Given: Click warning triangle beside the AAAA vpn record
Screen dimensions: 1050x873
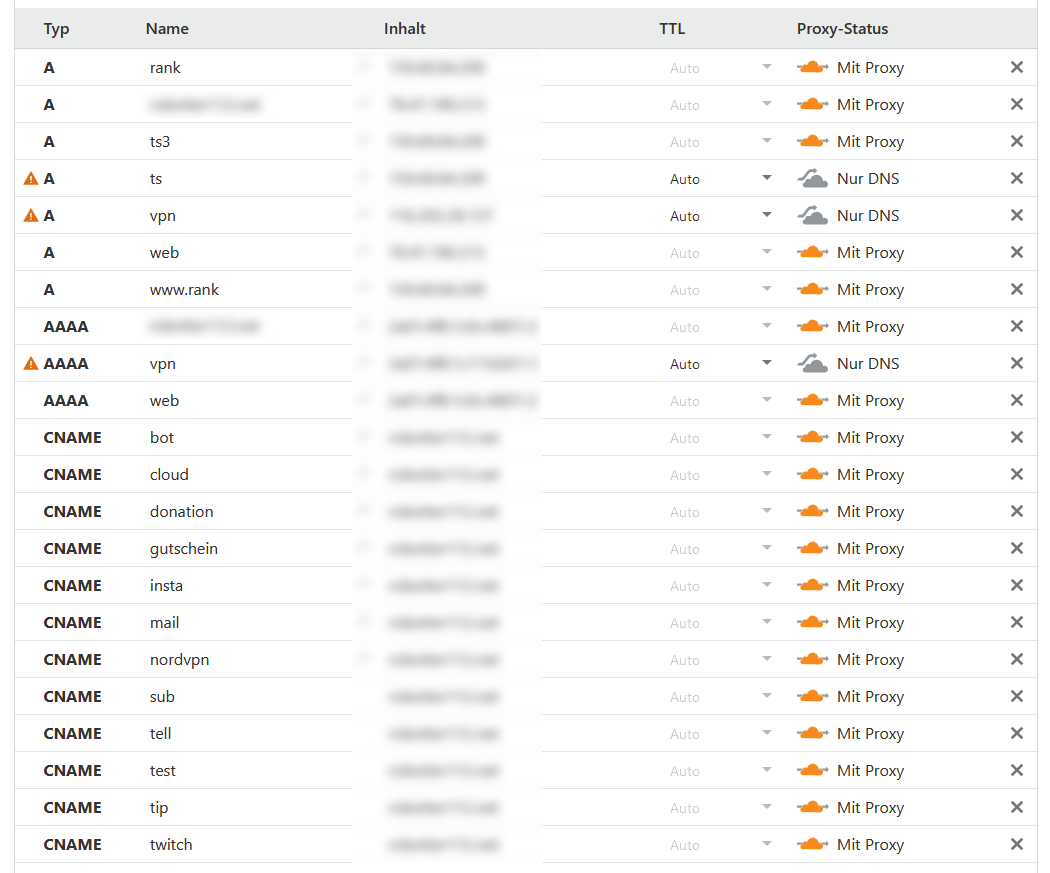Looking at the screenshot, I should point(31,364).
